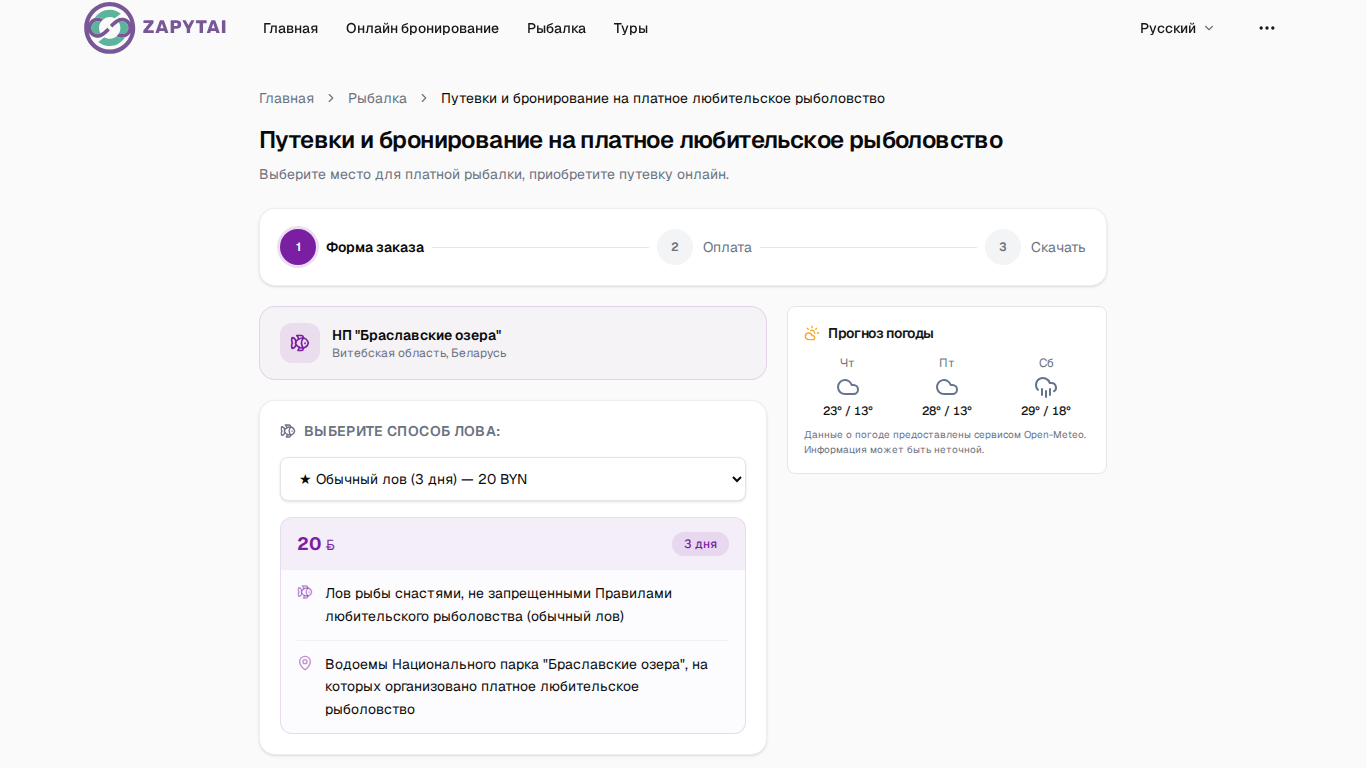Viewport: 1366px width, 768px height.
Task: Open the Русский language dropdown
Action: coord(1177,28)
